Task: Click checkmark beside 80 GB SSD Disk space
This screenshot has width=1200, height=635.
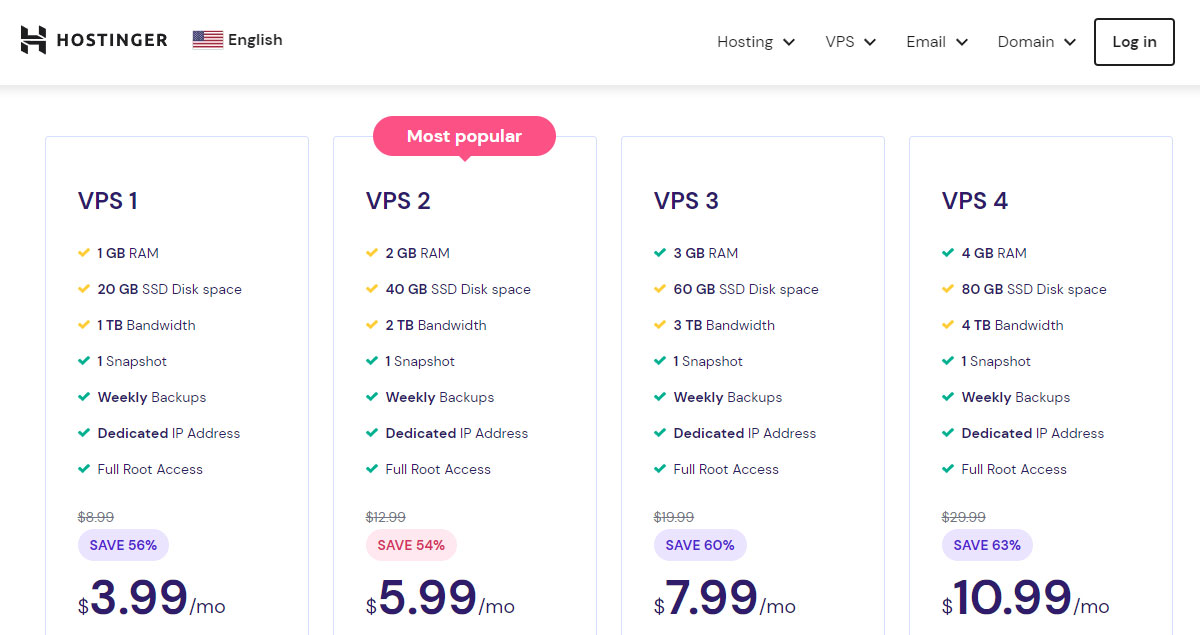Action: point(948,289)
